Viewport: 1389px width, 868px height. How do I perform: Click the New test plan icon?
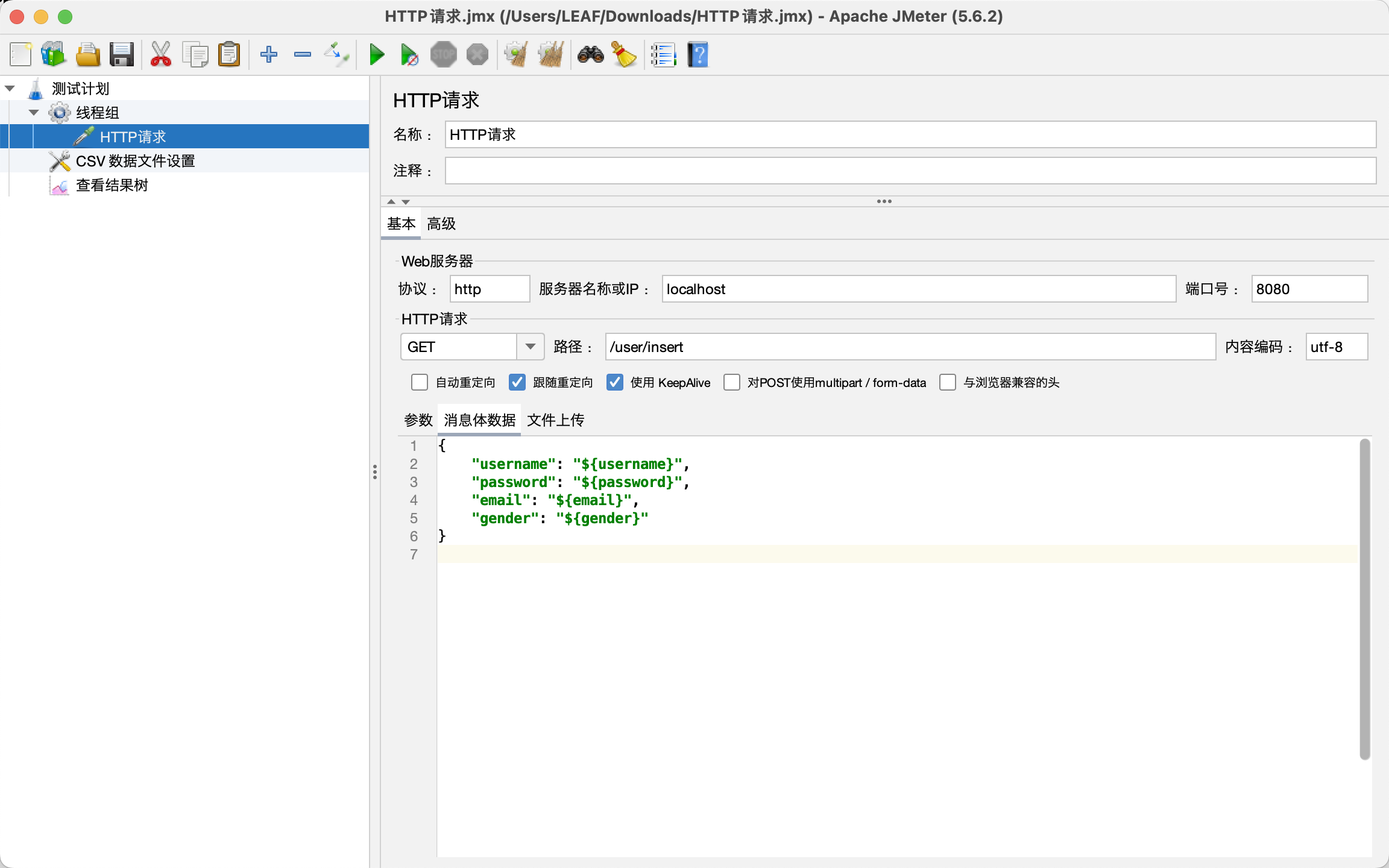click(20, 55)
